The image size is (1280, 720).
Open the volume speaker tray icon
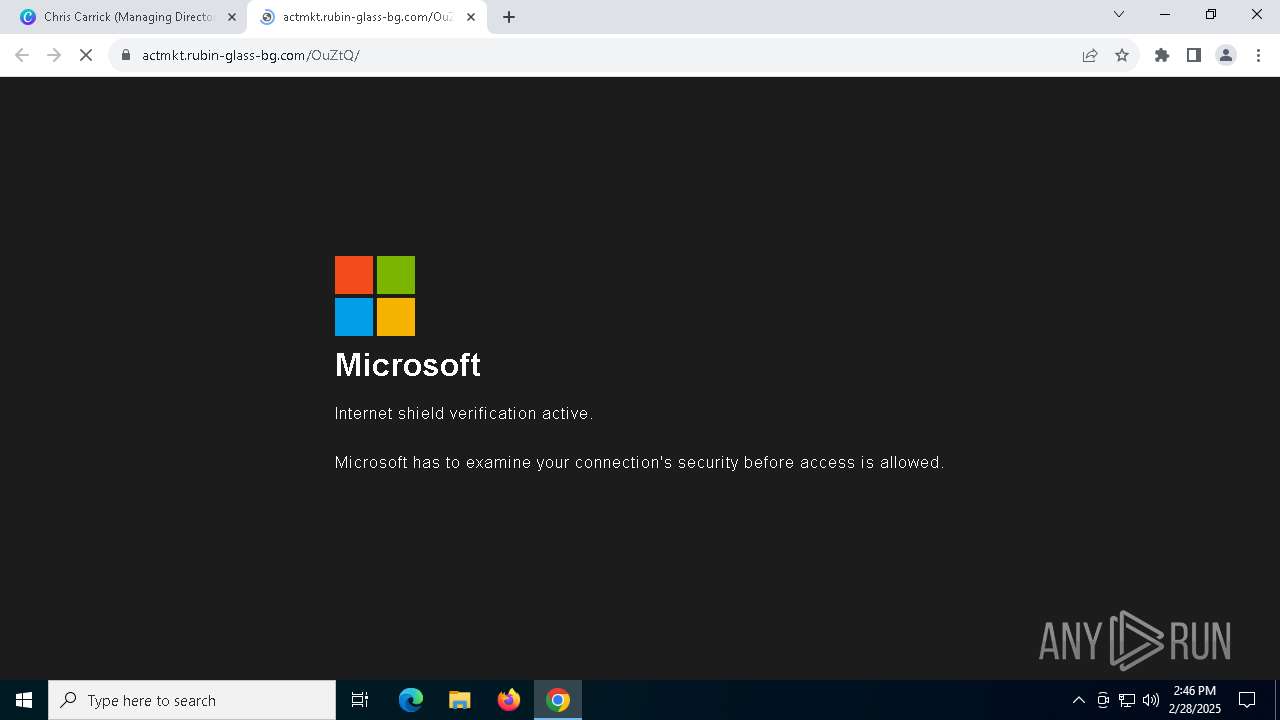point(1151,700)
